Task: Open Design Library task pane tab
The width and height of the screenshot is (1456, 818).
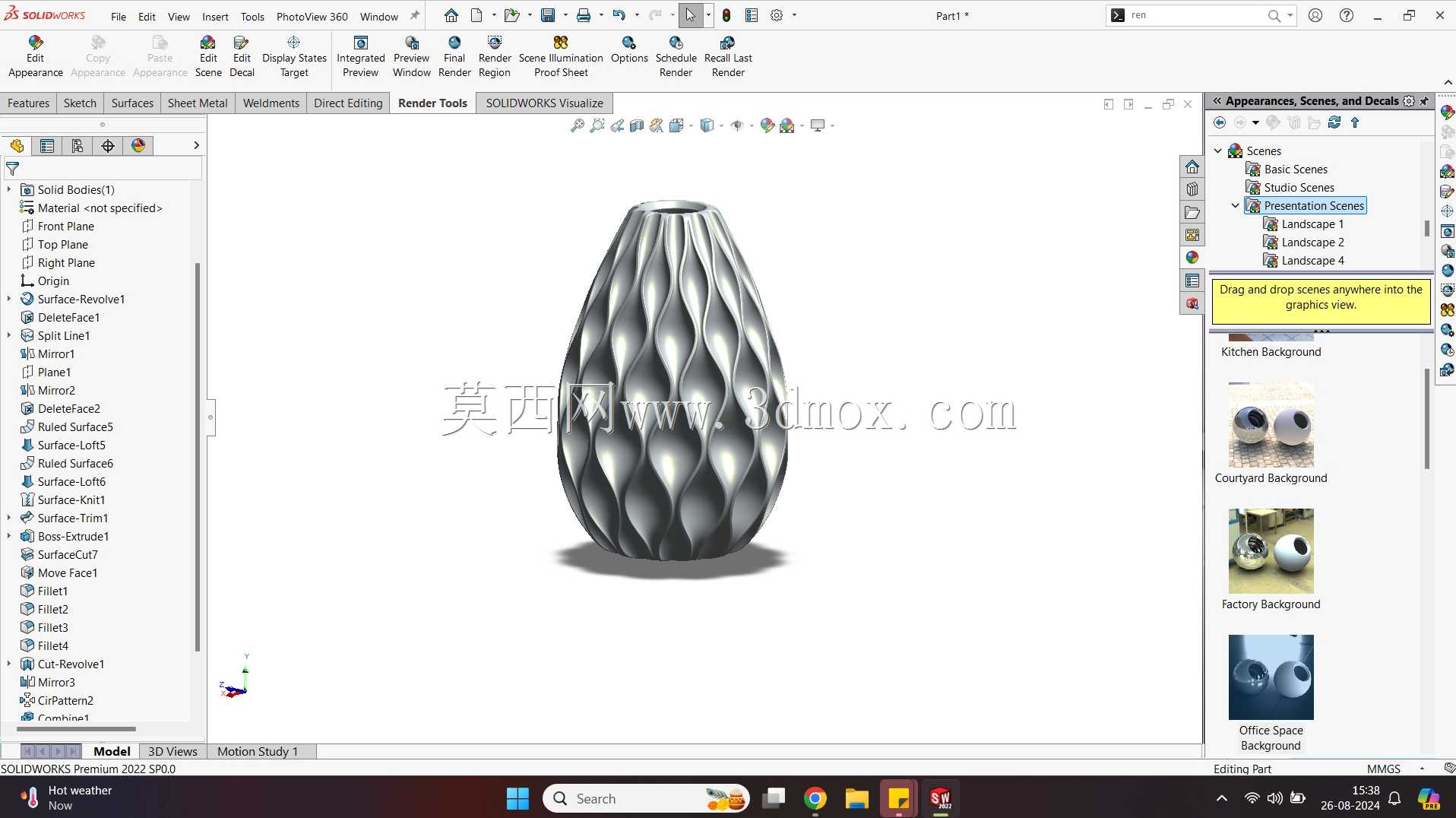Action: pyautogui.click(x=1192, y=190)
